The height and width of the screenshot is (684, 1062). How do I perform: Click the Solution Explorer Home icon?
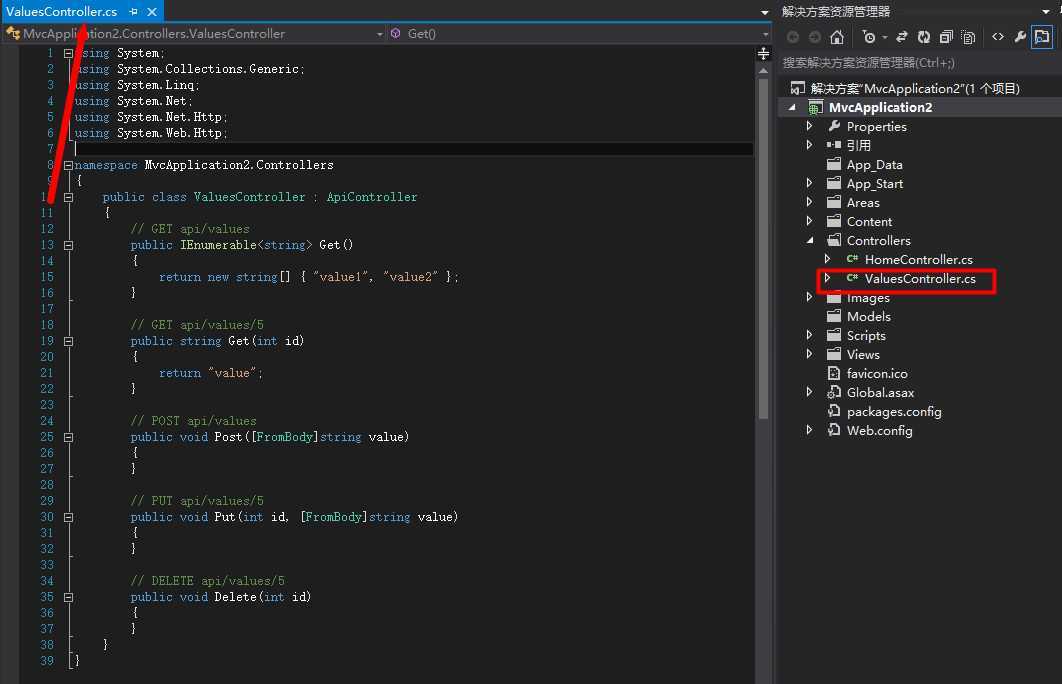tap(837, 37)
